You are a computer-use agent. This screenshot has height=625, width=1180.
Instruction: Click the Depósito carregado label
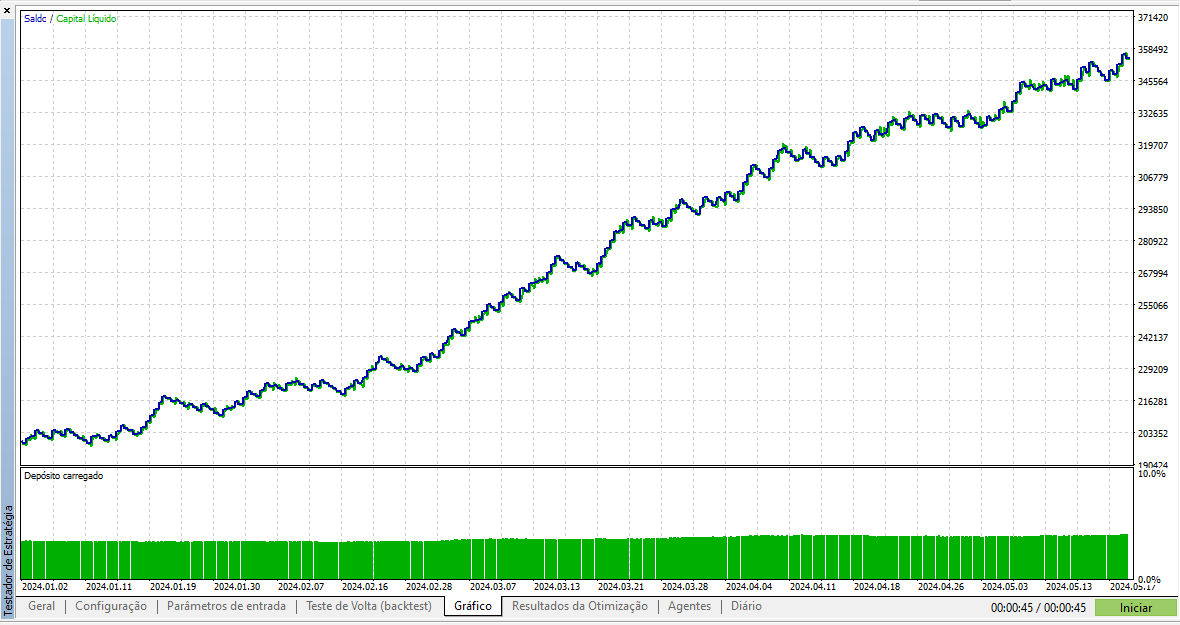coord(63,476)
